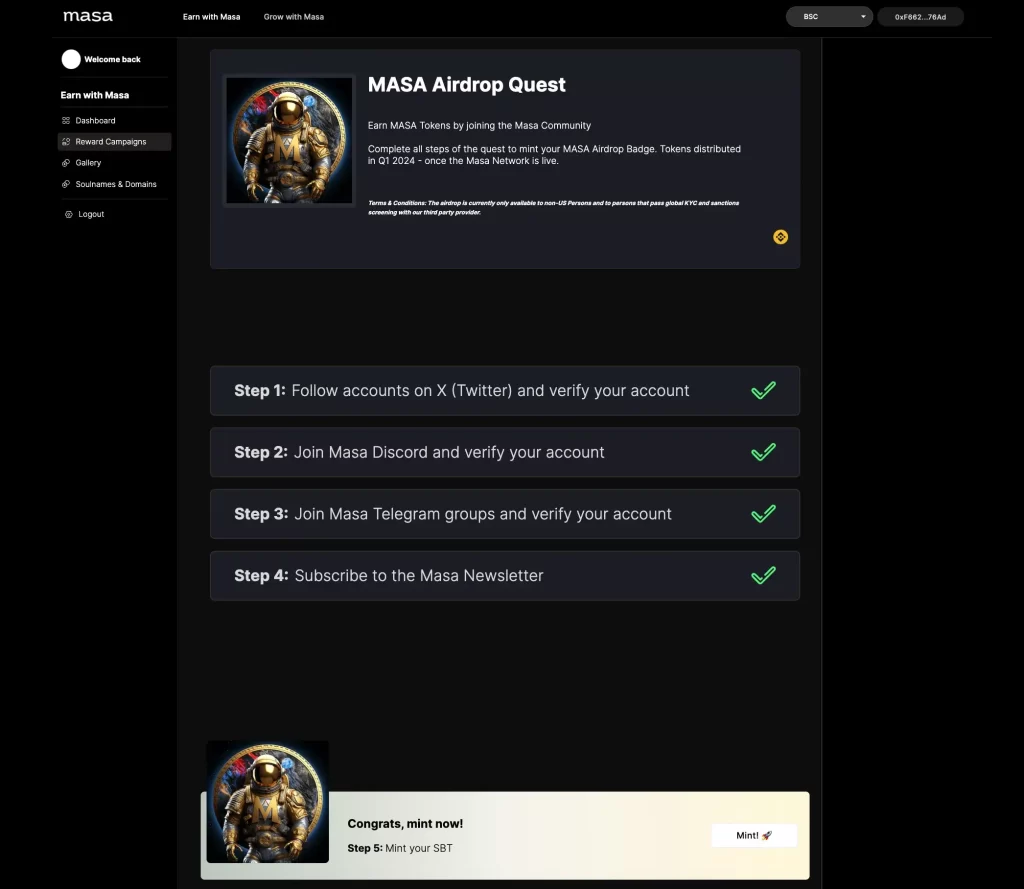Click the Reward Campaigns sidebar icon
The image size is (1024, 889).
(66, 142)
